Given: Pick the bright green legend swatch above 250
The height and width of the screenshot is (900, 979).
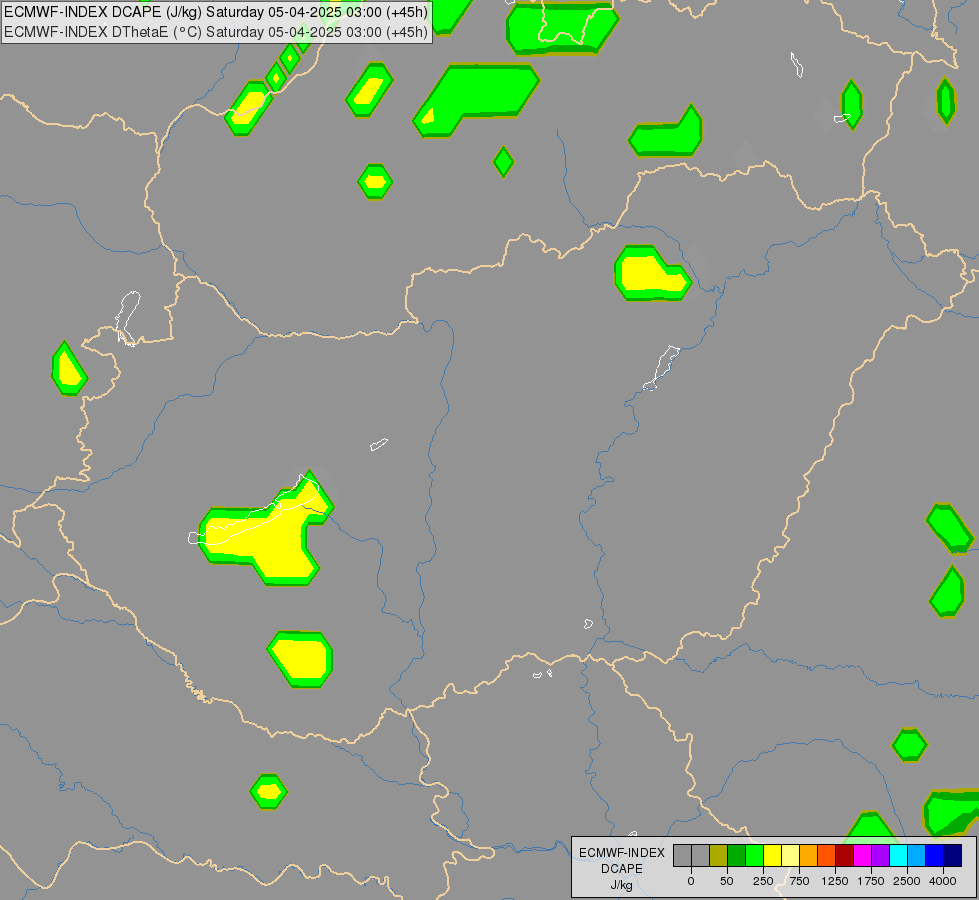Looking at the screenshot, I should click(x=754, y=856).
